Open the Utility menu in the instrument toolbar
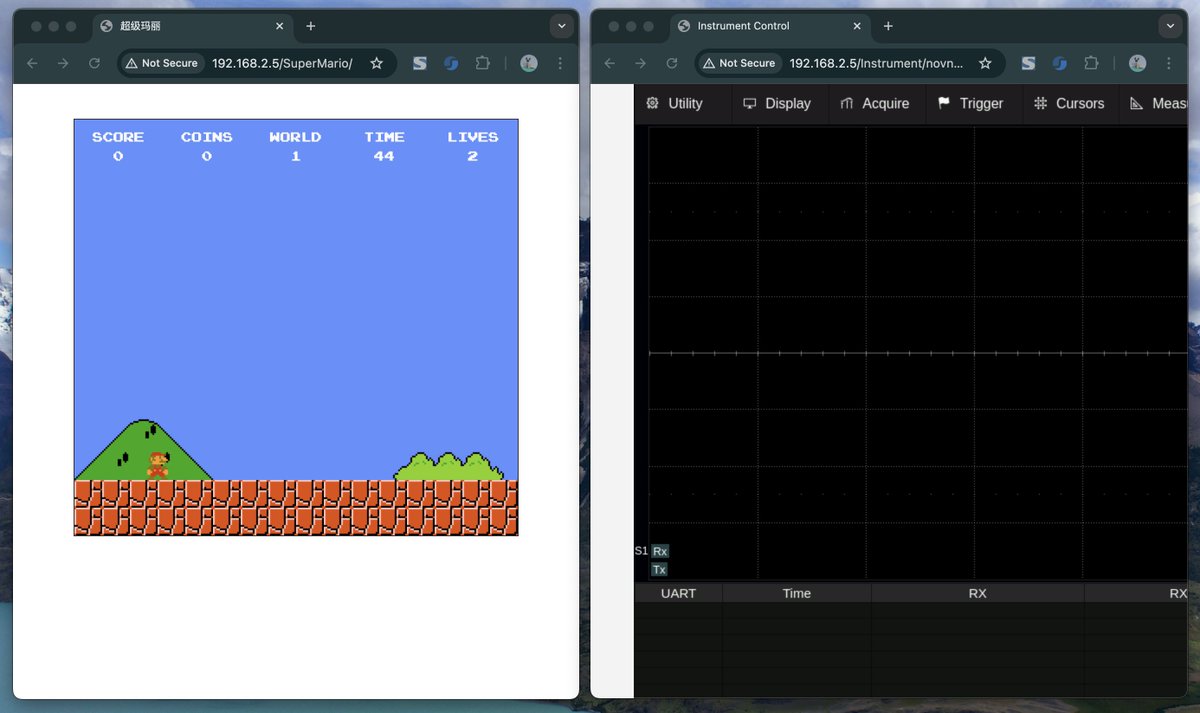Viewport: 1200px width, 713px height. [675, 103]
